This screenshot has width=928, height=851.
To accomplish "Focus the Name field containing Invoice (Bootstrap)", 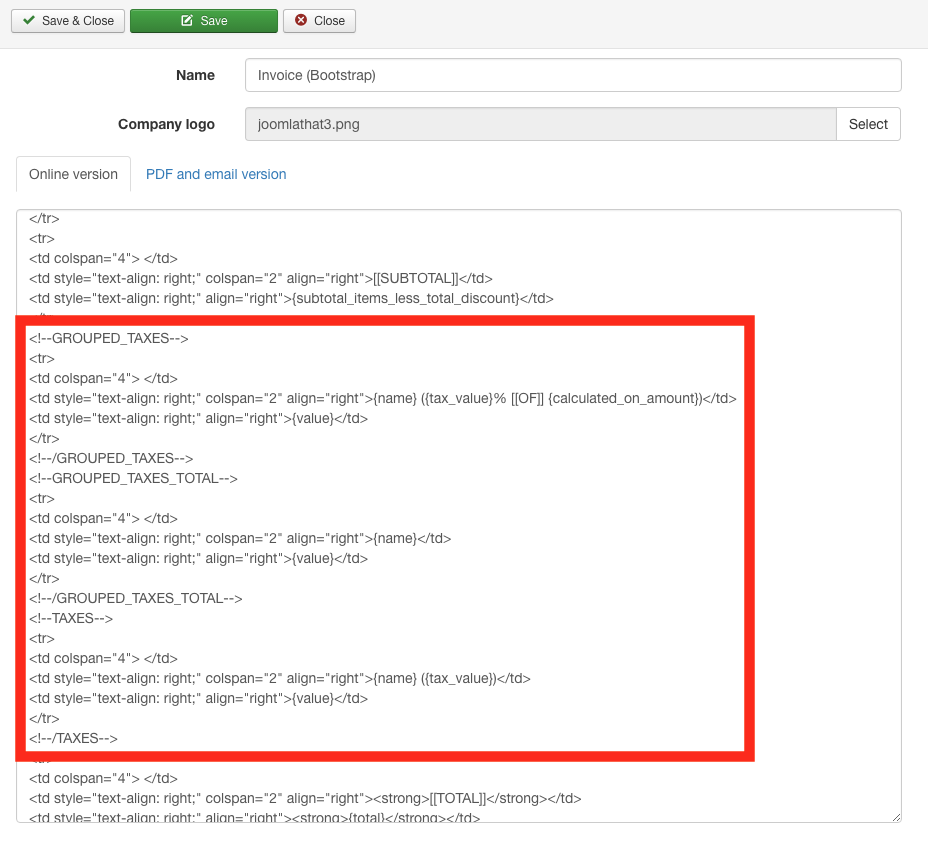I will [x=572, y=75].
